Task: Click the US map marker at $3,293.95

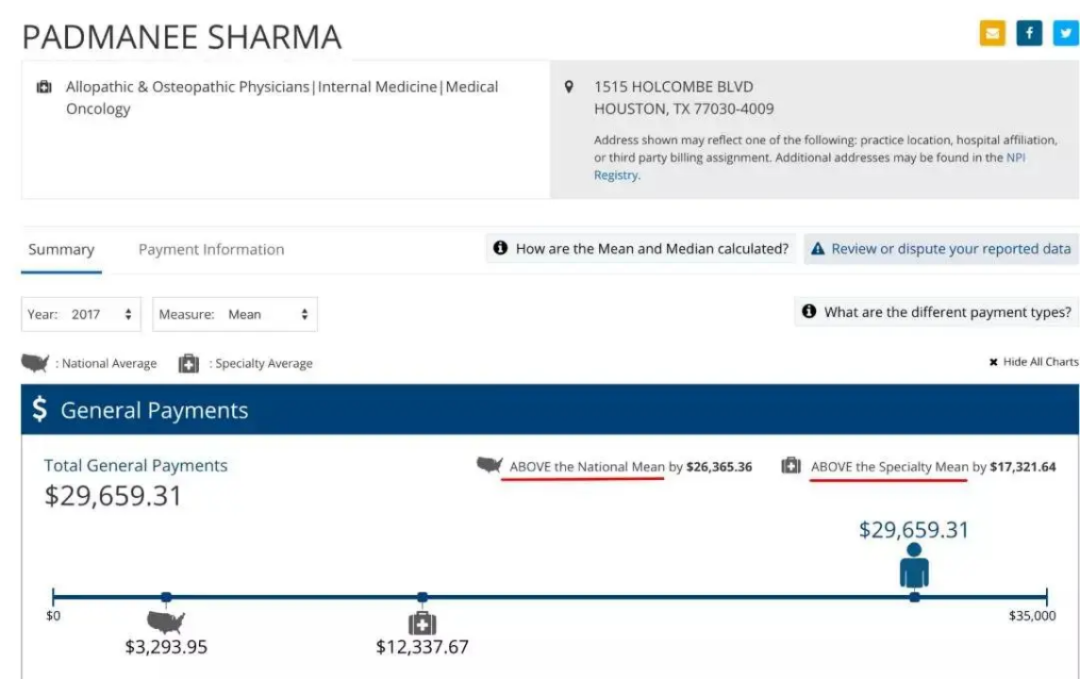Action: (x=166, y=622)
